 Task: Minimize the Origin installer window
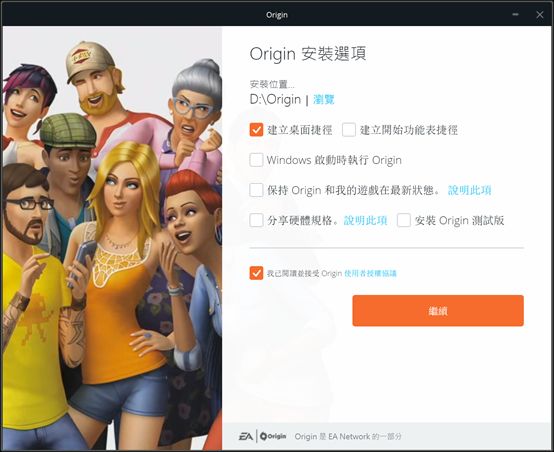point(516,14)
